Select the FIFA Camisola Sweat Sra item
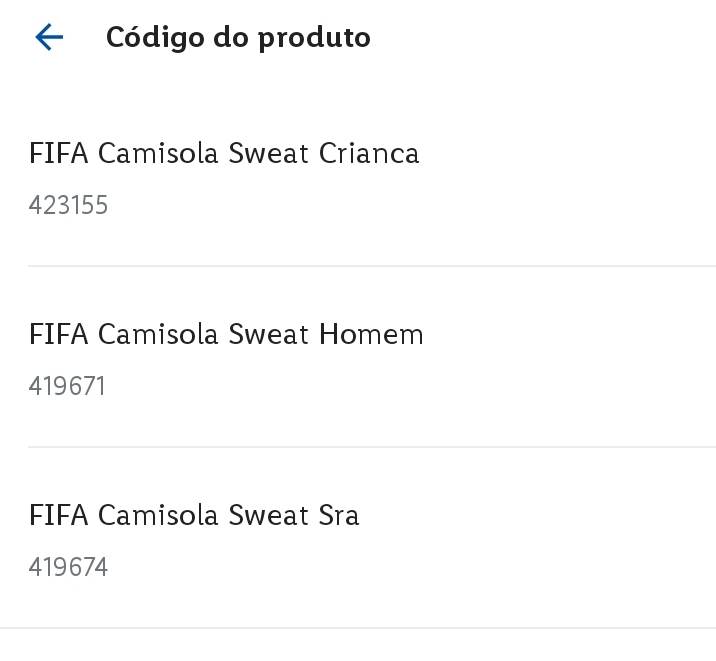The width and height of the screenshot is (716, 661). pyautogui.click(x=358, y=538)
